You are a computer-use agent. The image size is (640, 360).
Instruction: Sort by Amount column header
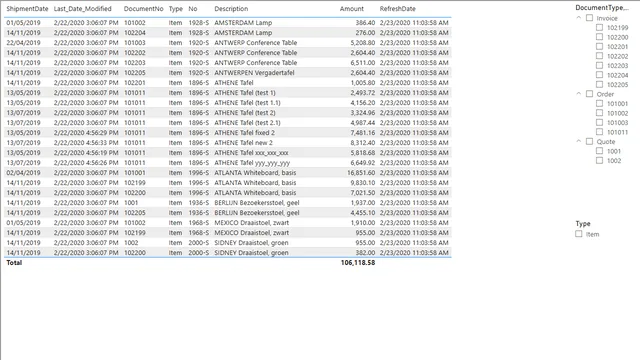351,9
